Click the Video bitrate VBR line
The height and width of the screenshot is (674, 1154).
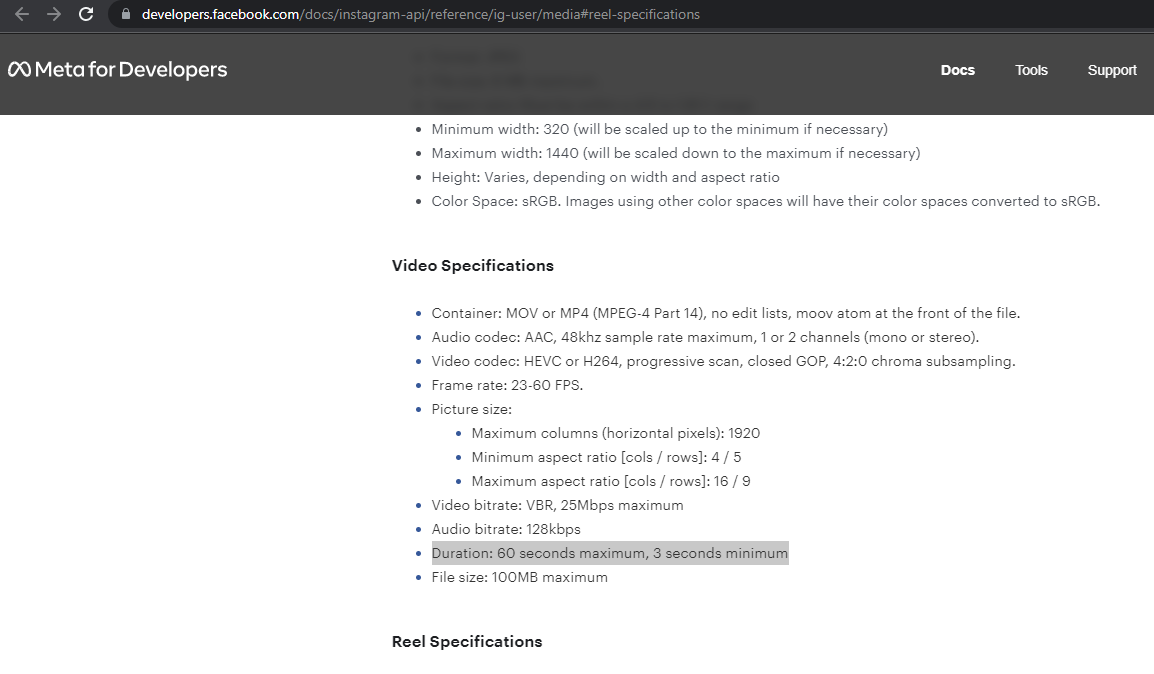(x=557, y=506)
